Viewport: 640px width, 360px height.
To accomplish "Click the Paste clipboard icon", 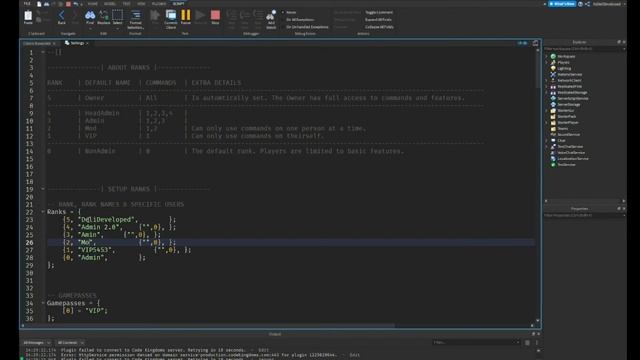I will [28, 16].
